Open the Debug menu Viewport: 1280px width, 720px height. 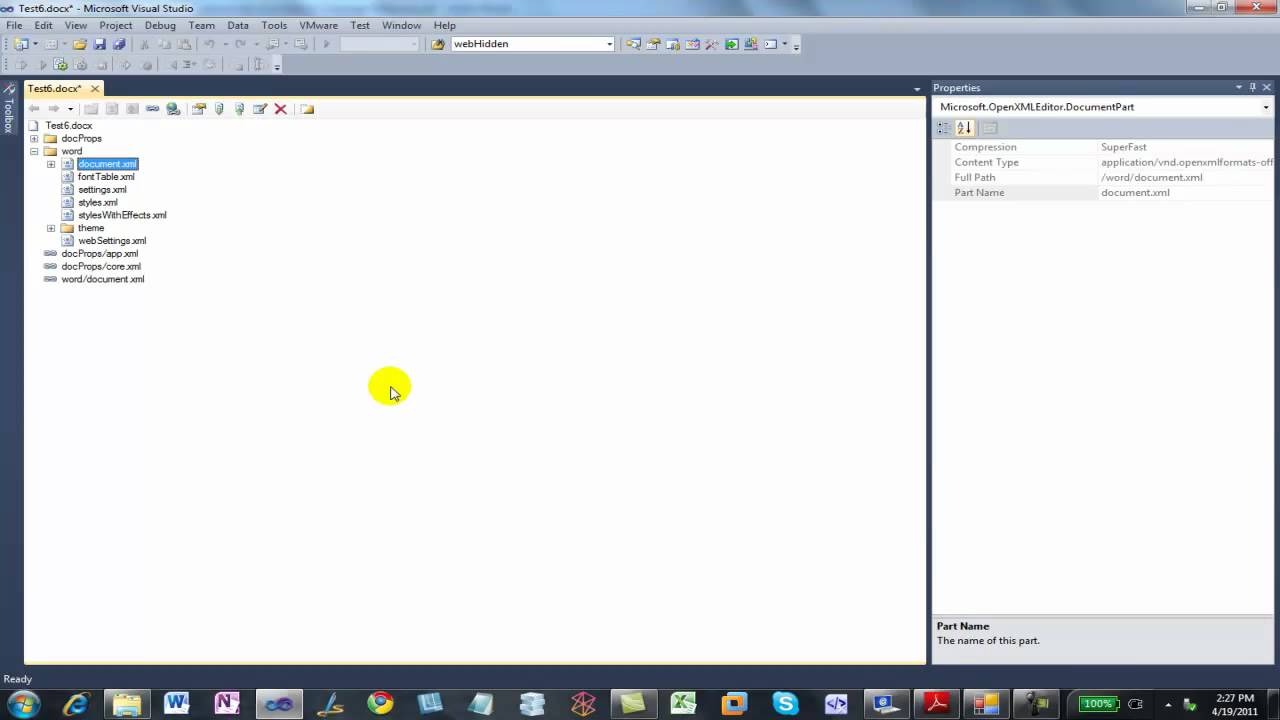160,25
